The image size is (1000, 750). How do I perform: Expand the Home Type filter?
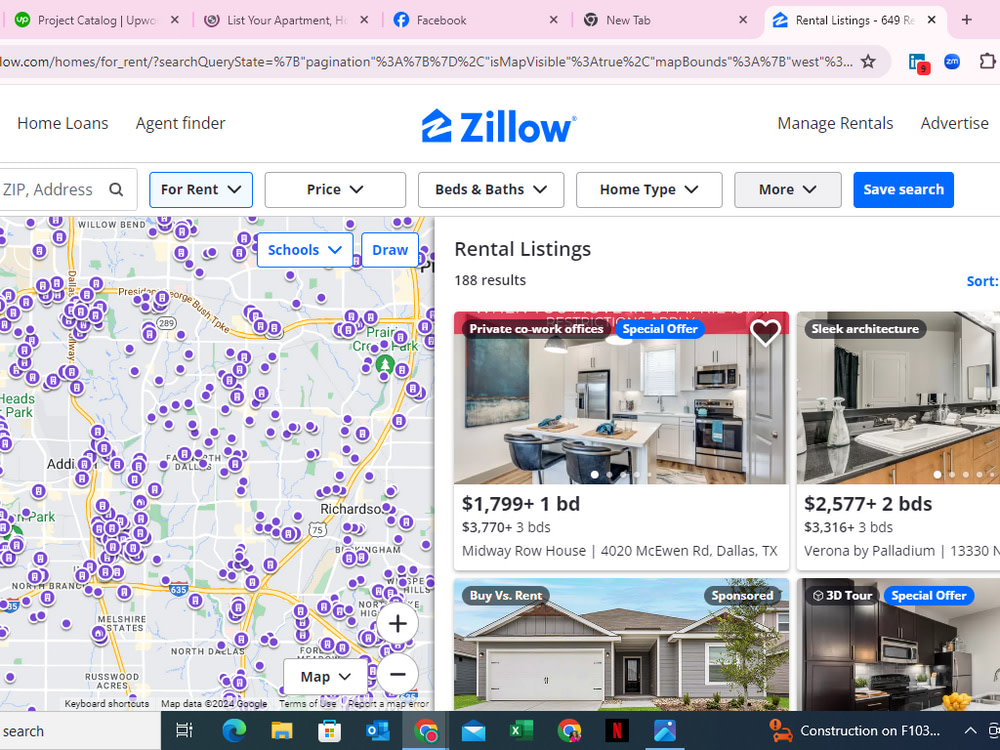coord(649,189)
